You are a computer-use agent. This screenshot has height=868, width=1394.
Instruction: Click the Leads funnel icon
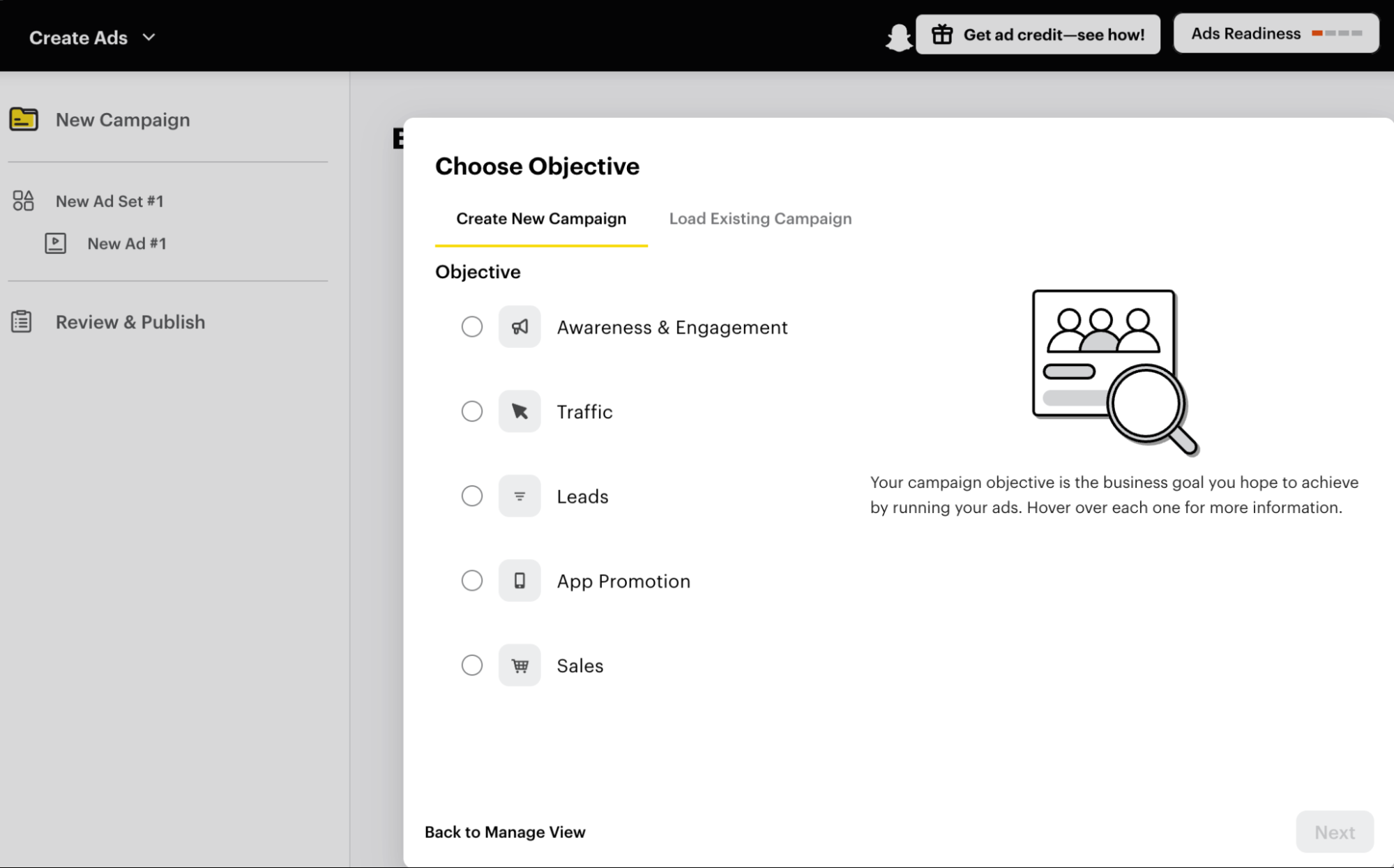click(x=520, y=496)
